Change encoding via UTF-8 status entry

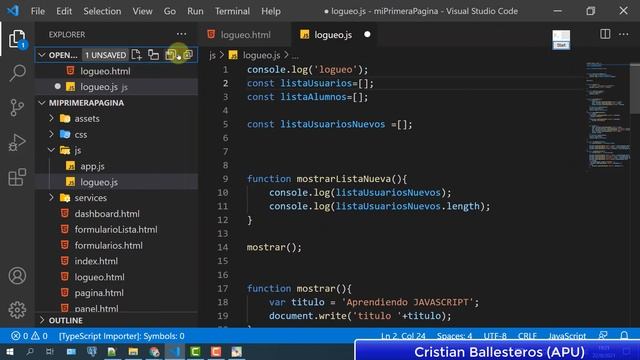tap(495, 336)
